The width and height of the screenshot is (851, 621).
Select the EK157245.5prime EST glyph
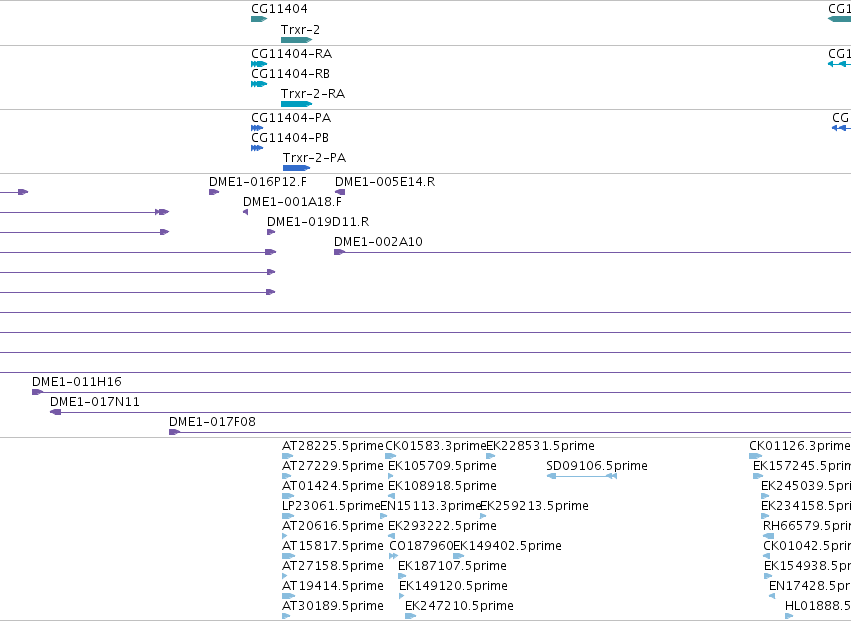(x=758, y=476)
